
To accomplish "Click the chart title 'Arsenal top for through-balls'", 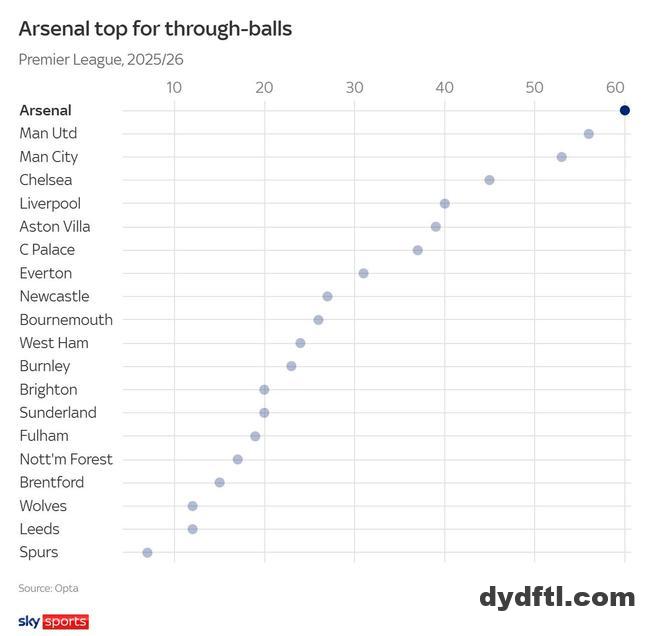I will point(155,28).
